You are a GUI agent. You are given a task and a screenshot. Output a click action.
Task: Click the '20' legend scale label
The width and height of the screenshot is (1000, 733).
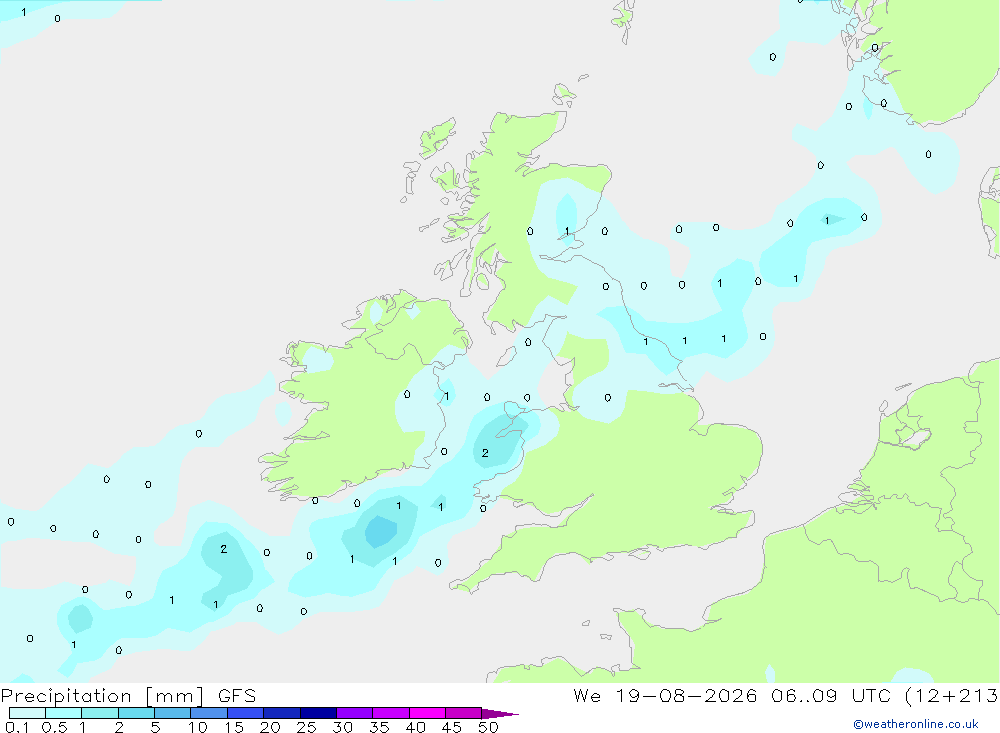point(270,727)
